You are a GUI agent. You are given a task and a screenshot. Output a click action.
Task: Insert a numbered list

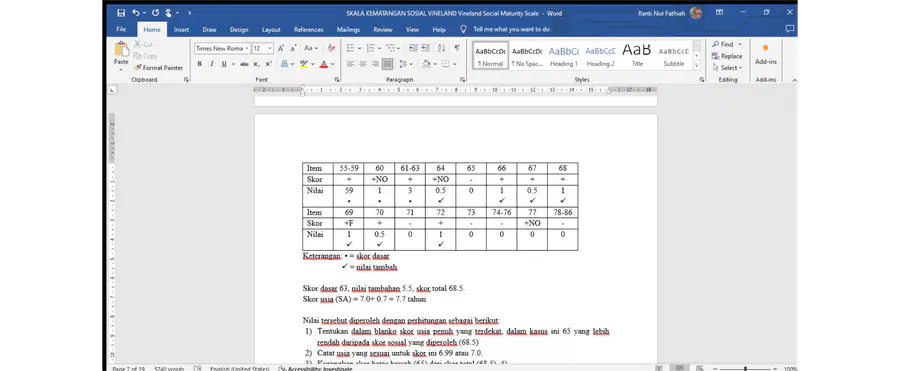pyautogui.click(x=370, y=48)
